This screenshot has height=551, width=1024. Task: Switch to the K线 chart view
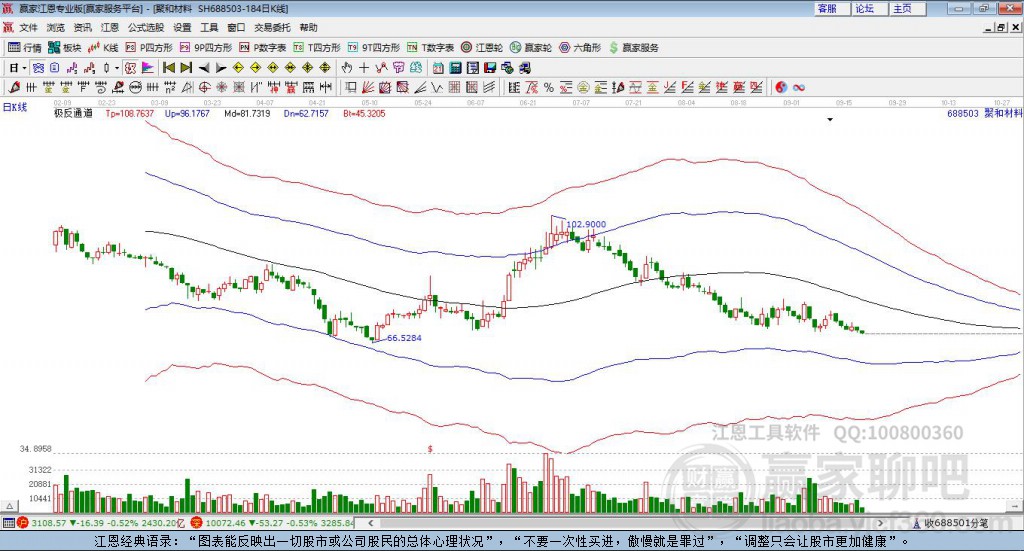[x=103, y=48]
